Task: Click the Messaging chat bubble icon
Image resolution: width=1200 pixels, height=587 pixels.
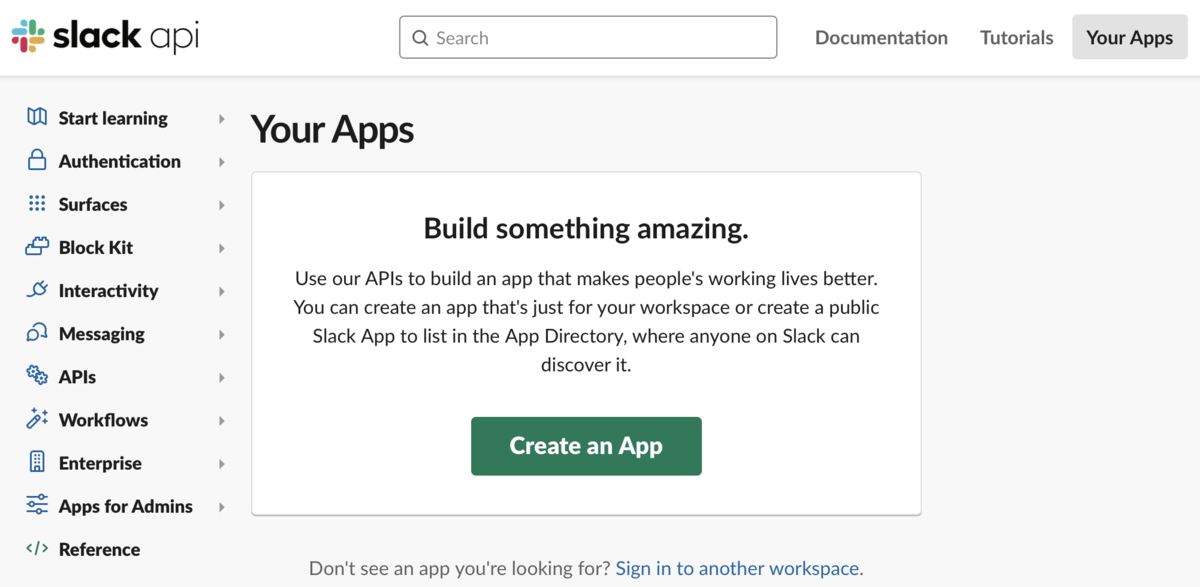Action: point(37,332)
